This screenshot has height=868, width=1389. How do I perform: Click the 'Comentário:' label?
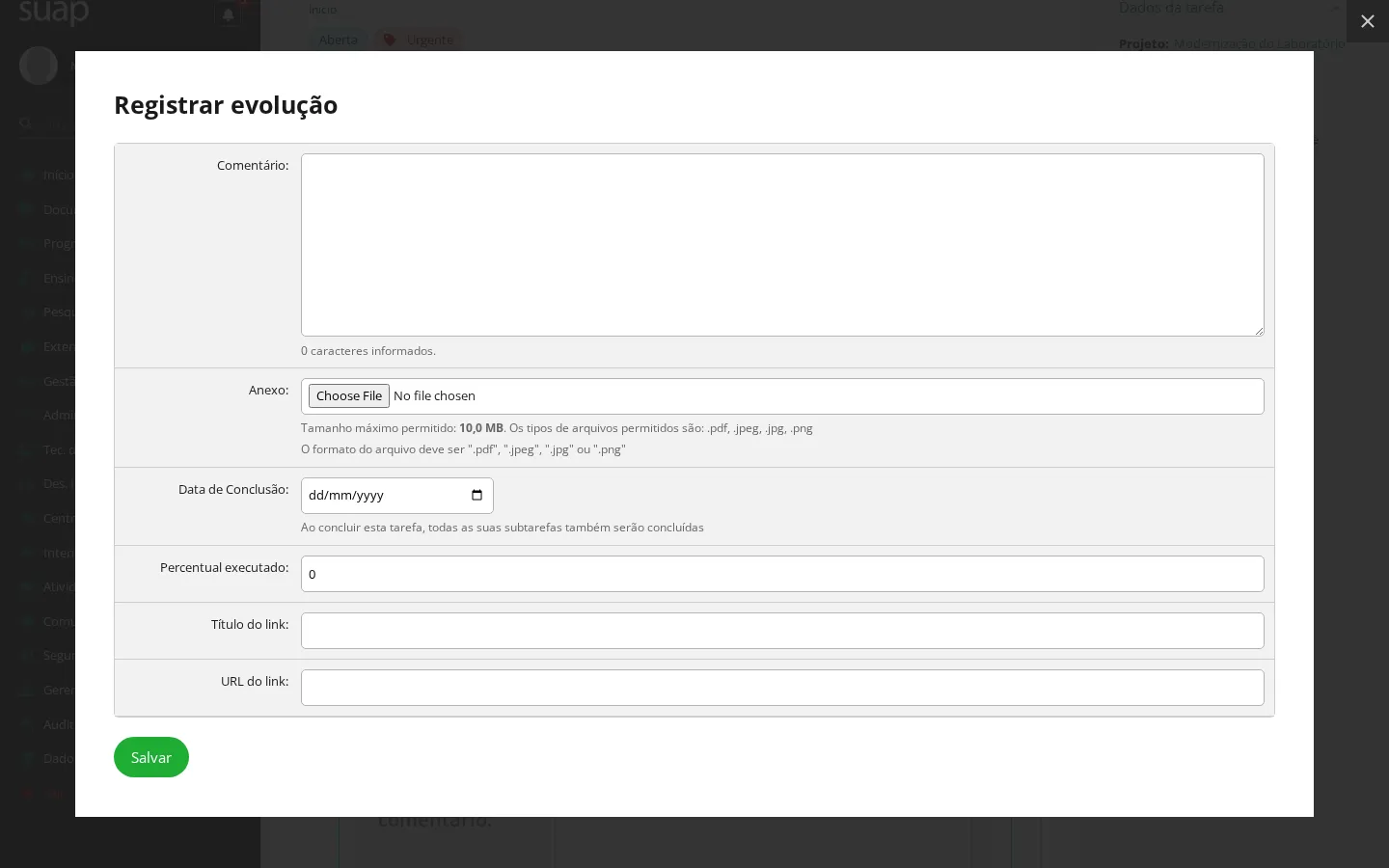coord(253,166)
